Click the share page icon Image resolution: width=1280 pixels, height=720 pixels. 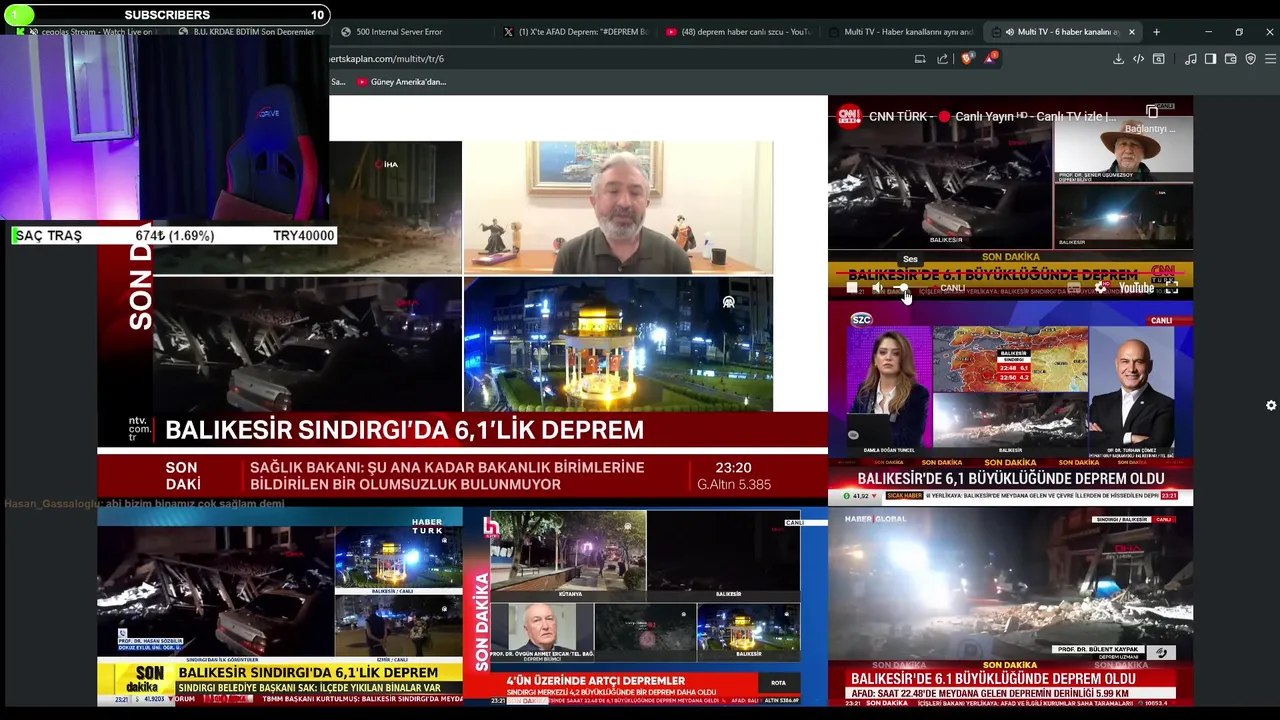[942, 59]
